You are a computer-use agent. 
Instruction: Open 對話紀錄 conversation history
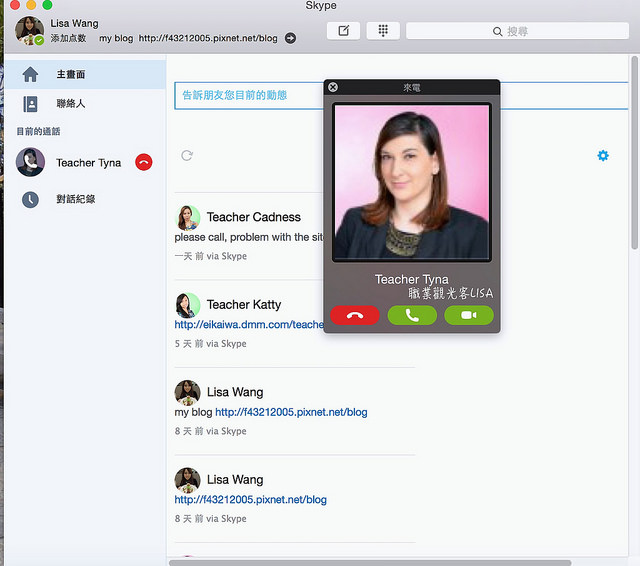(x=76, y=199)
